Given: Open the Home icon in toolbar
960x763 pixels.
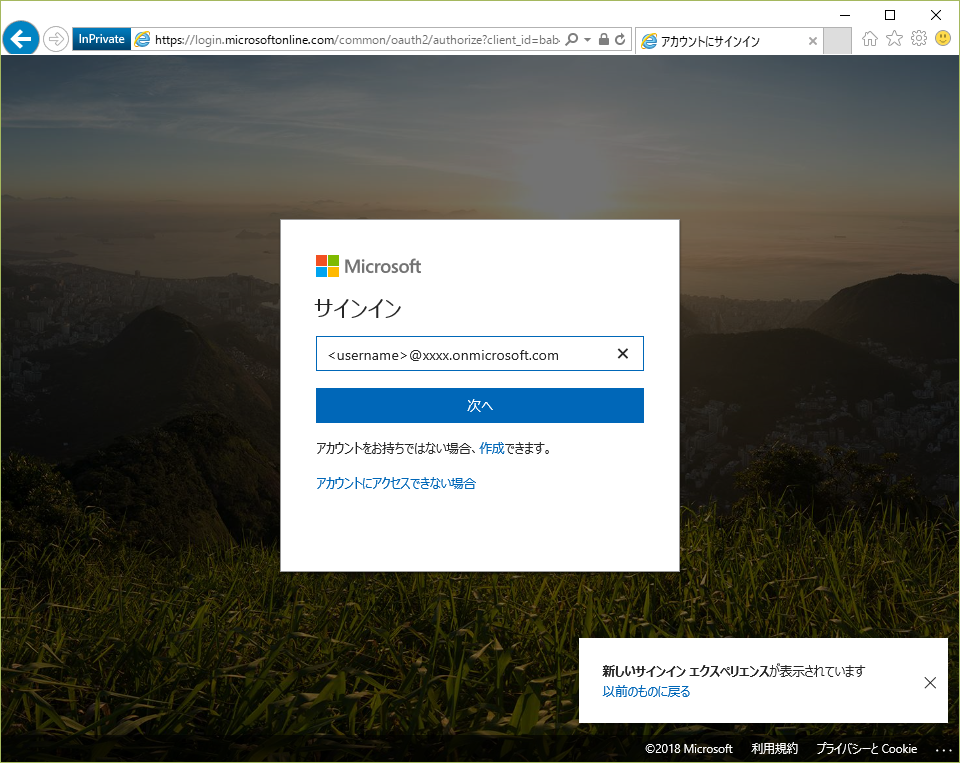Looking at the screenshot, I should click(869, 39).
